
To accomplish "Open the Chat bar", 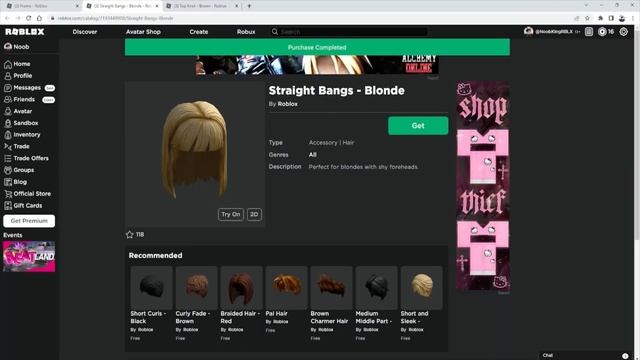I will tap(586, 356).
